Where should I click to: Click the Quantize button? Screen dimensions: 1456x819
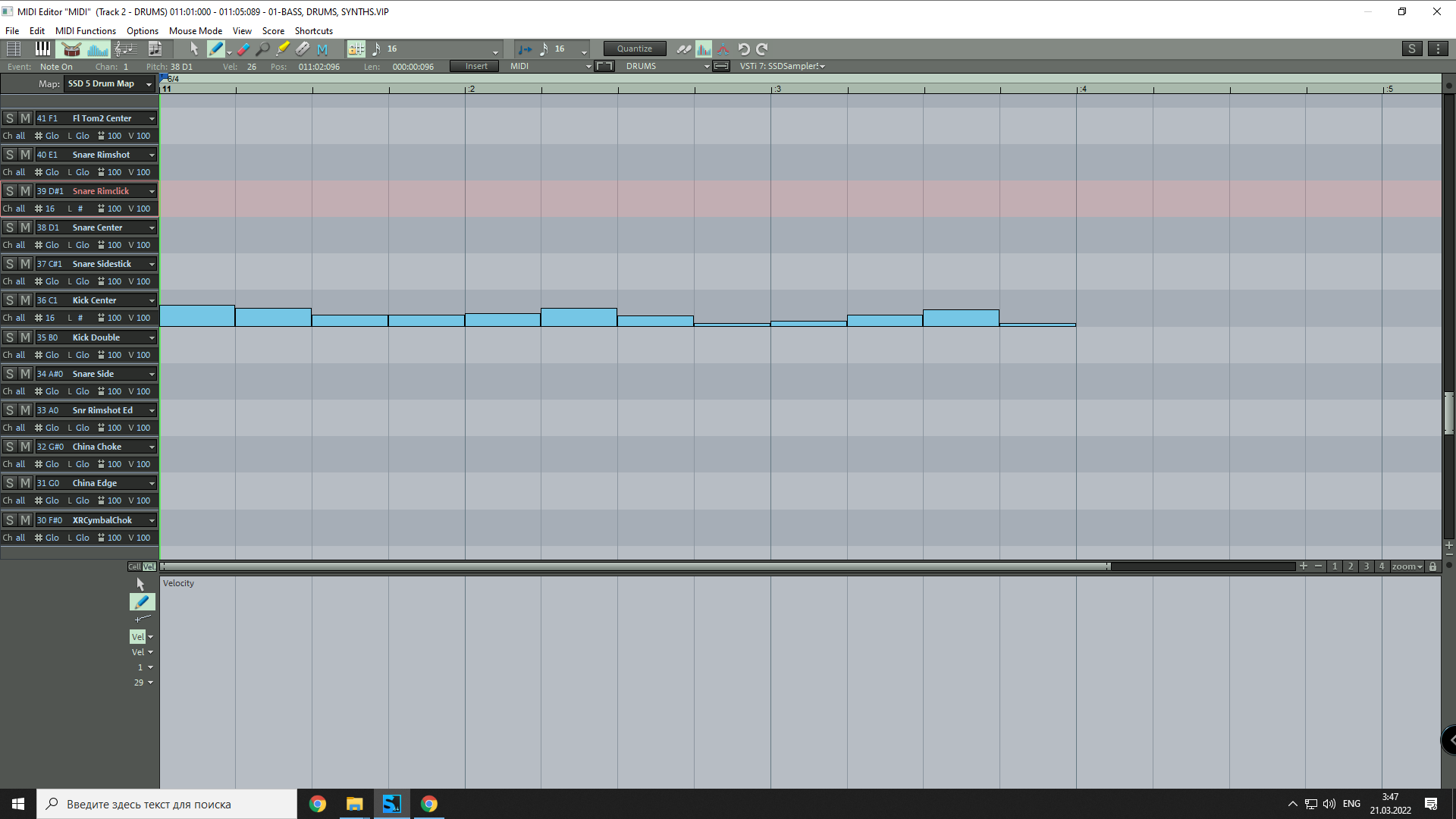635,49
